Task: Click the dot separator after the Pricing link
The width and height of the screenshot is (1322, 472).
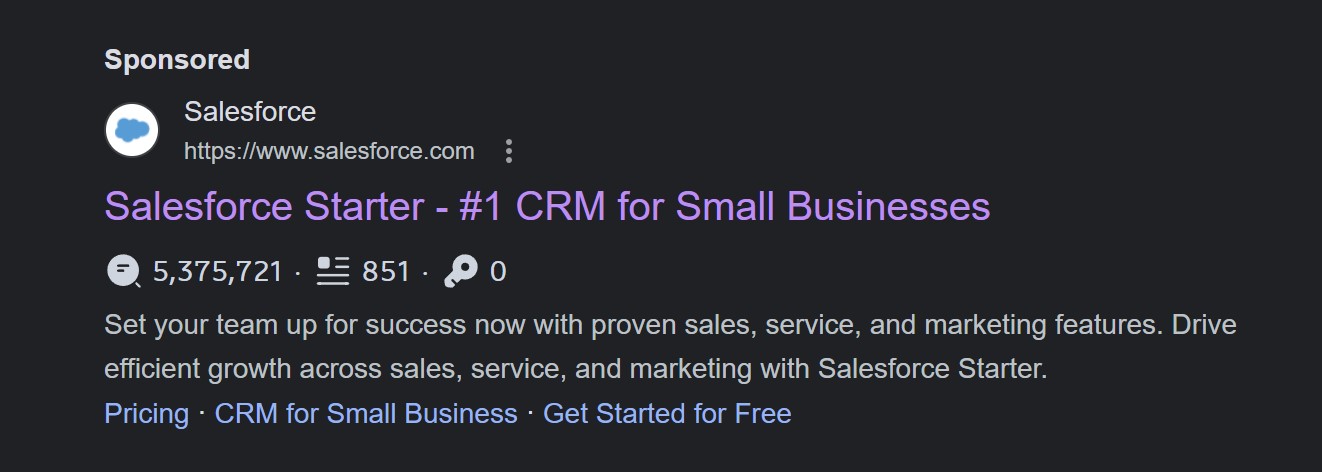Action: pyautogui.click(x=202, y=414)
